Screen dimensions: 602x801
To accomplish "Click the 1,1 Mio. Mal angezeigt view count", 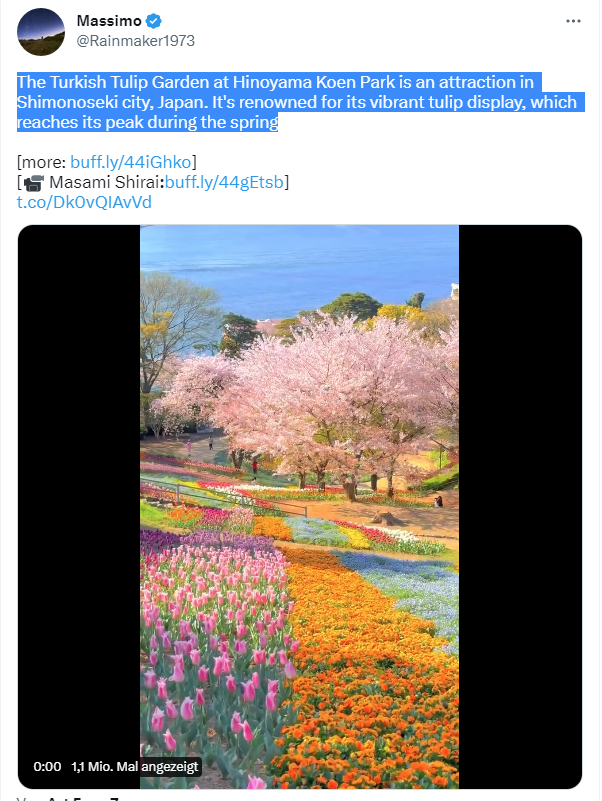I will [x=134, y=766].
